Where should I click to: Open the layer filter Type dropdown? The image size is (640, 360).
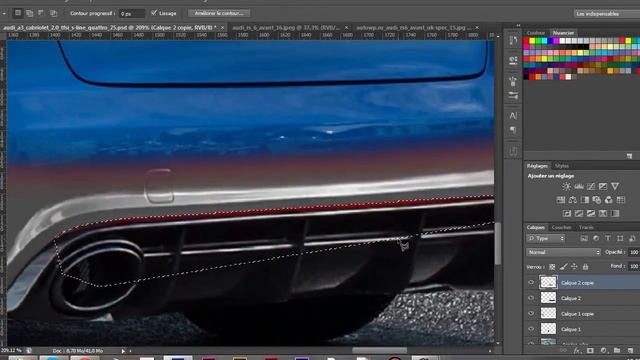tap(546, 238)
